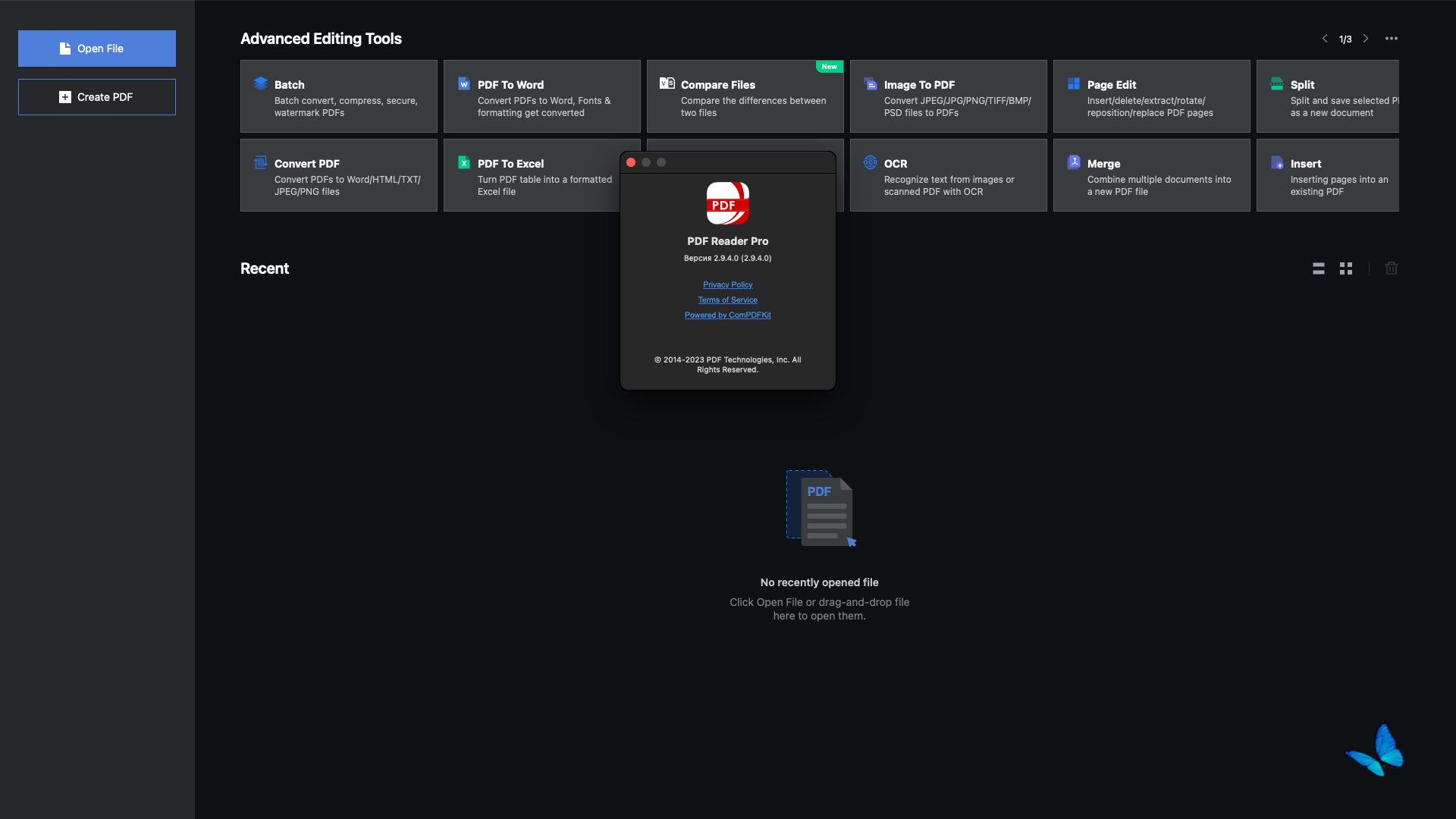
Task: Click the blue butterfly icon
Action: click(1376, 750)
